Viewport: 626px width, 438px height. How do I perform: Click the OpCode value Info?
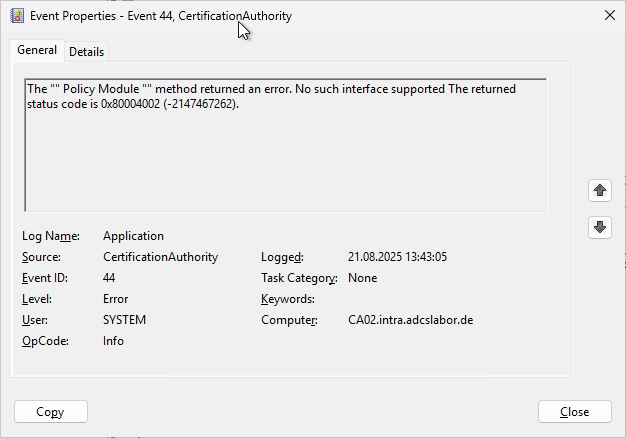113,341
